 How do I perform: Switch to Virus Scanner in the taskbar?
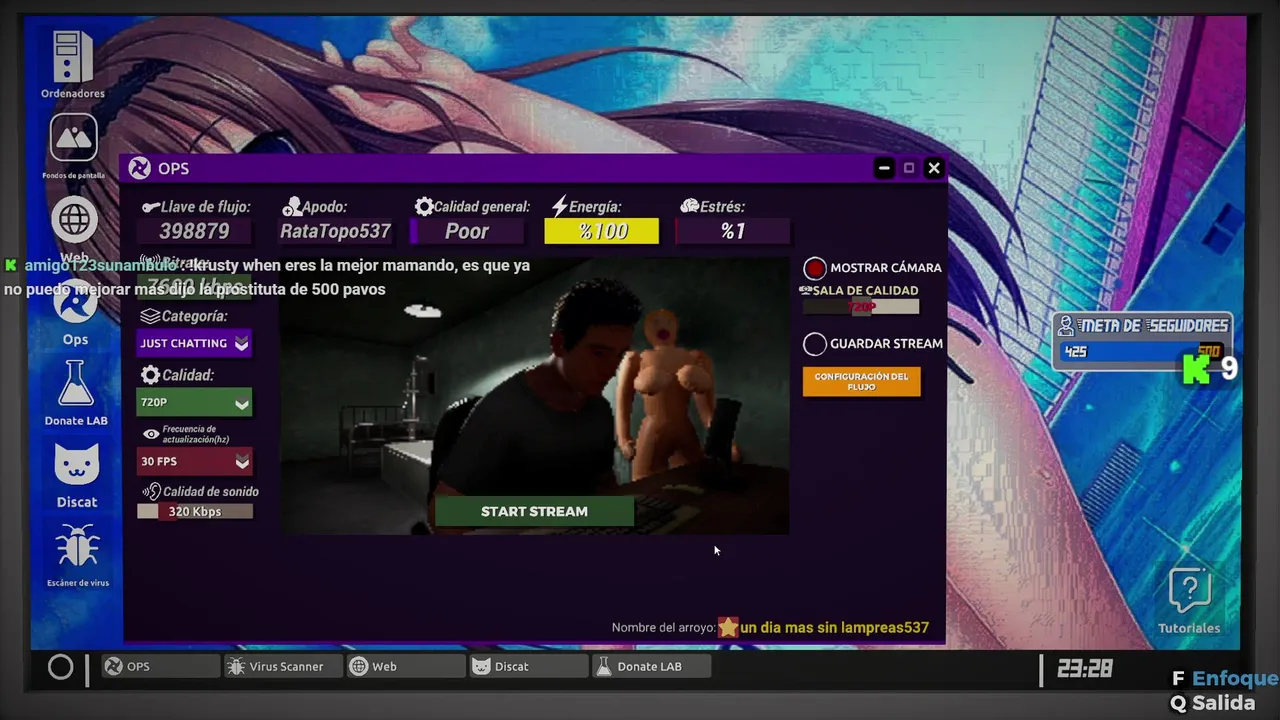(283, 666)
